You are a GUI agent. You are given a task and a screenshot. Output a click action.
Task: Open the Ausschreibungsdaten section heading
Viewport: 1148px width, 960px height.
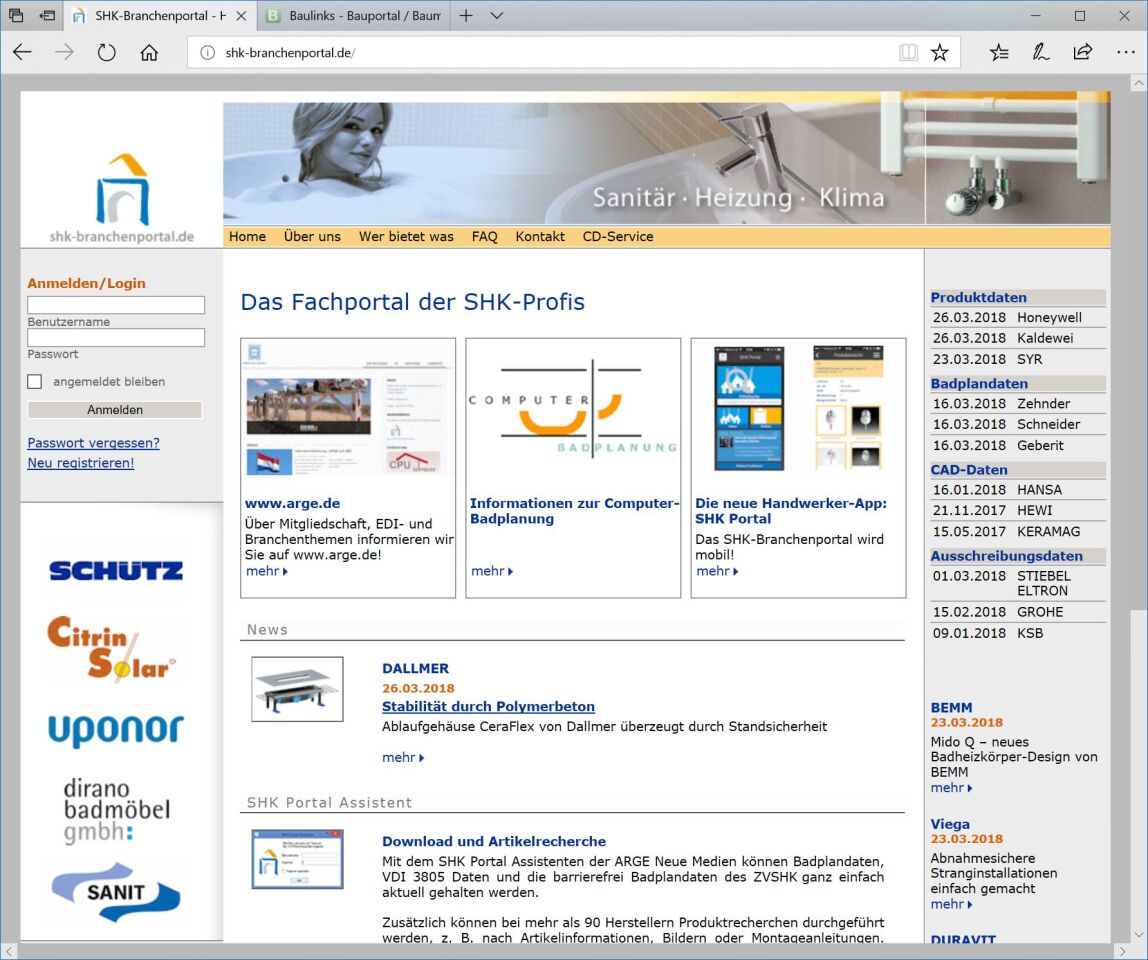[x=1007, y=556]
